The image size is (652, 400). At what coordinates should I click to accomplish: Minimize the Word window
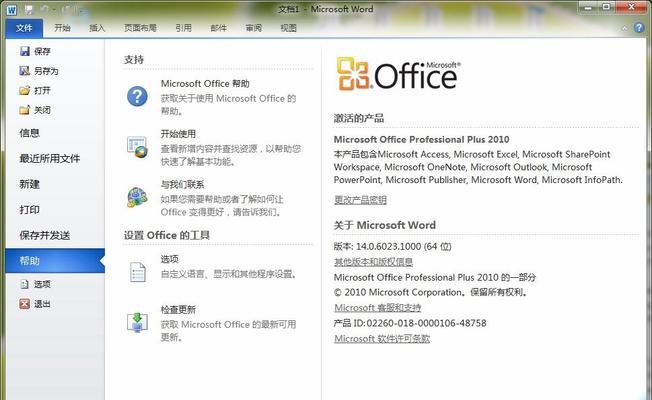click(x=588, y=7)
